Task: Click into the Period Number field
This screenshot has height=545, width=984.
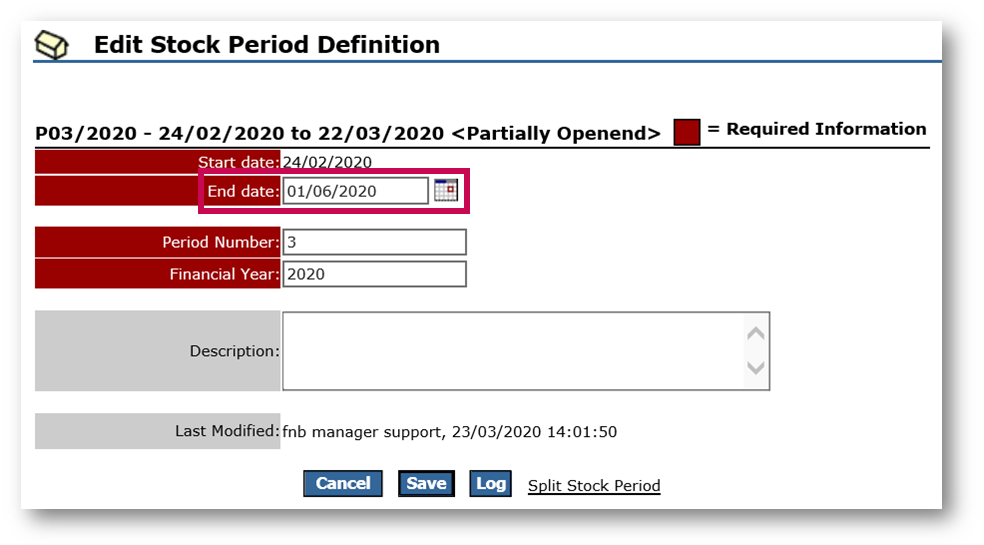Action: [374, 242]
